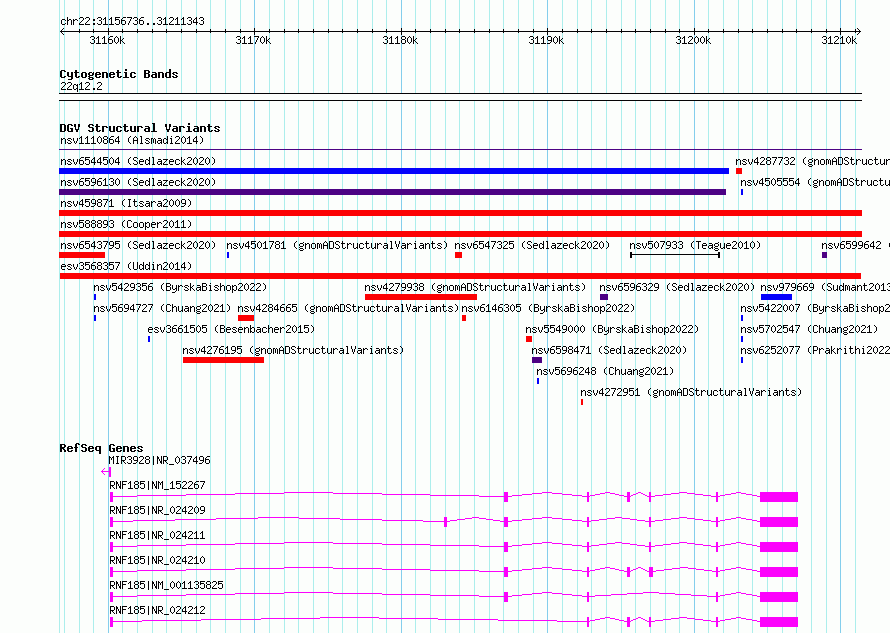
Task: Open nsv4284665 gnomAD variant label
Action: tap(348, 308)
